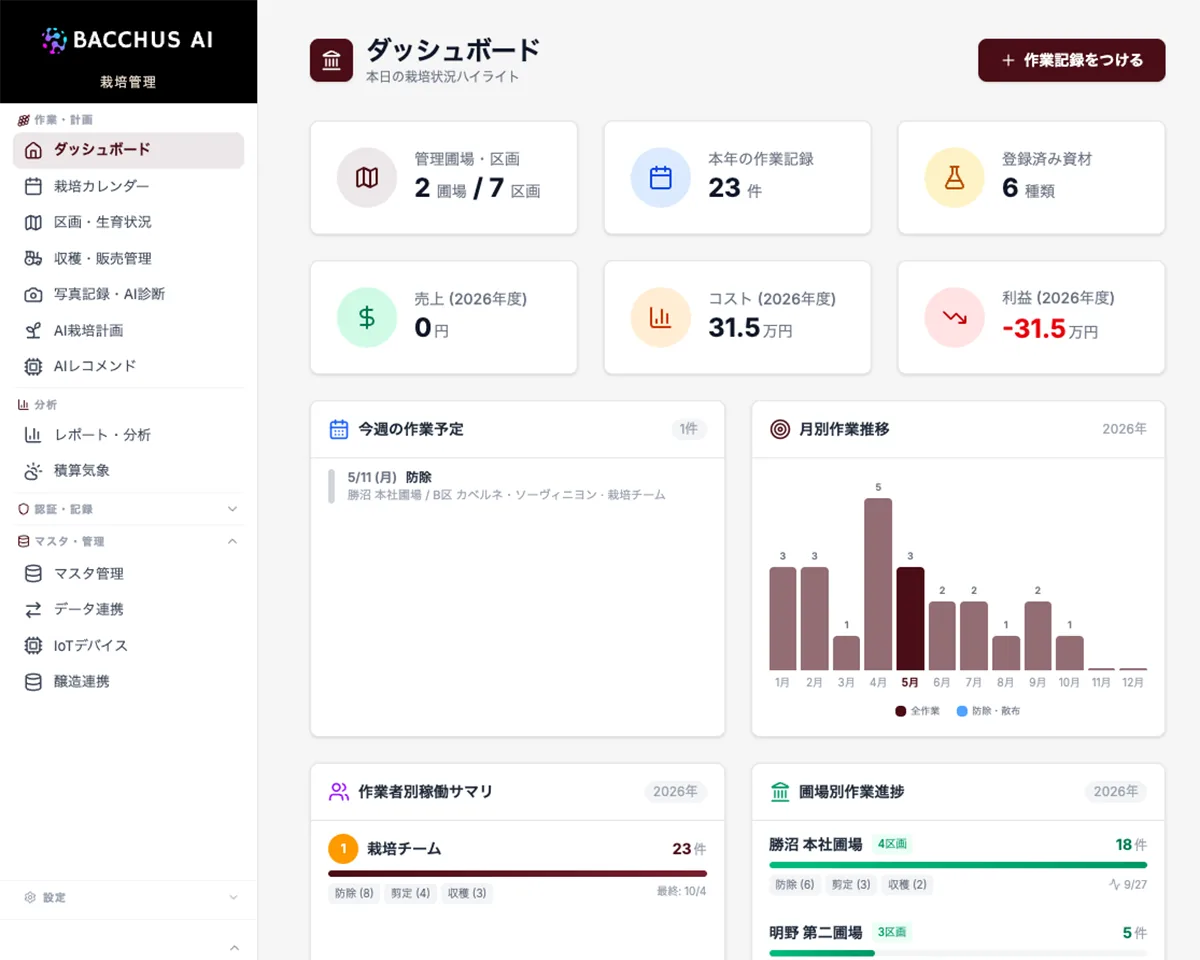
Task: Open データ連携 page
Action: click(128, 609)
